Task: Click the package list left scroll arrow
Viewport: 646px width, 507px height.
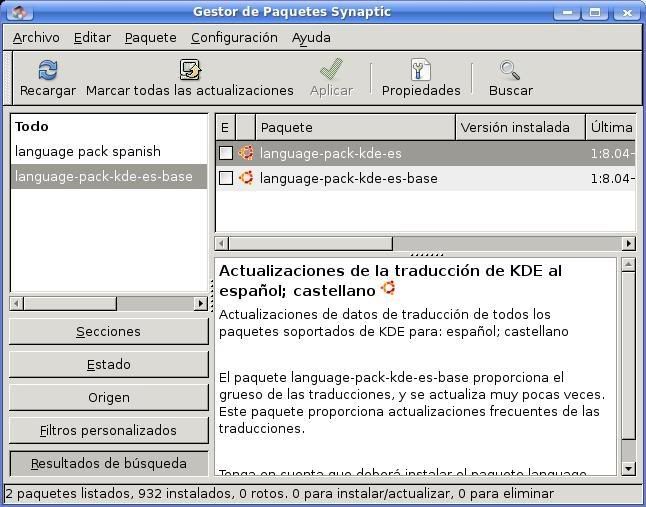Action: point(222,243)
